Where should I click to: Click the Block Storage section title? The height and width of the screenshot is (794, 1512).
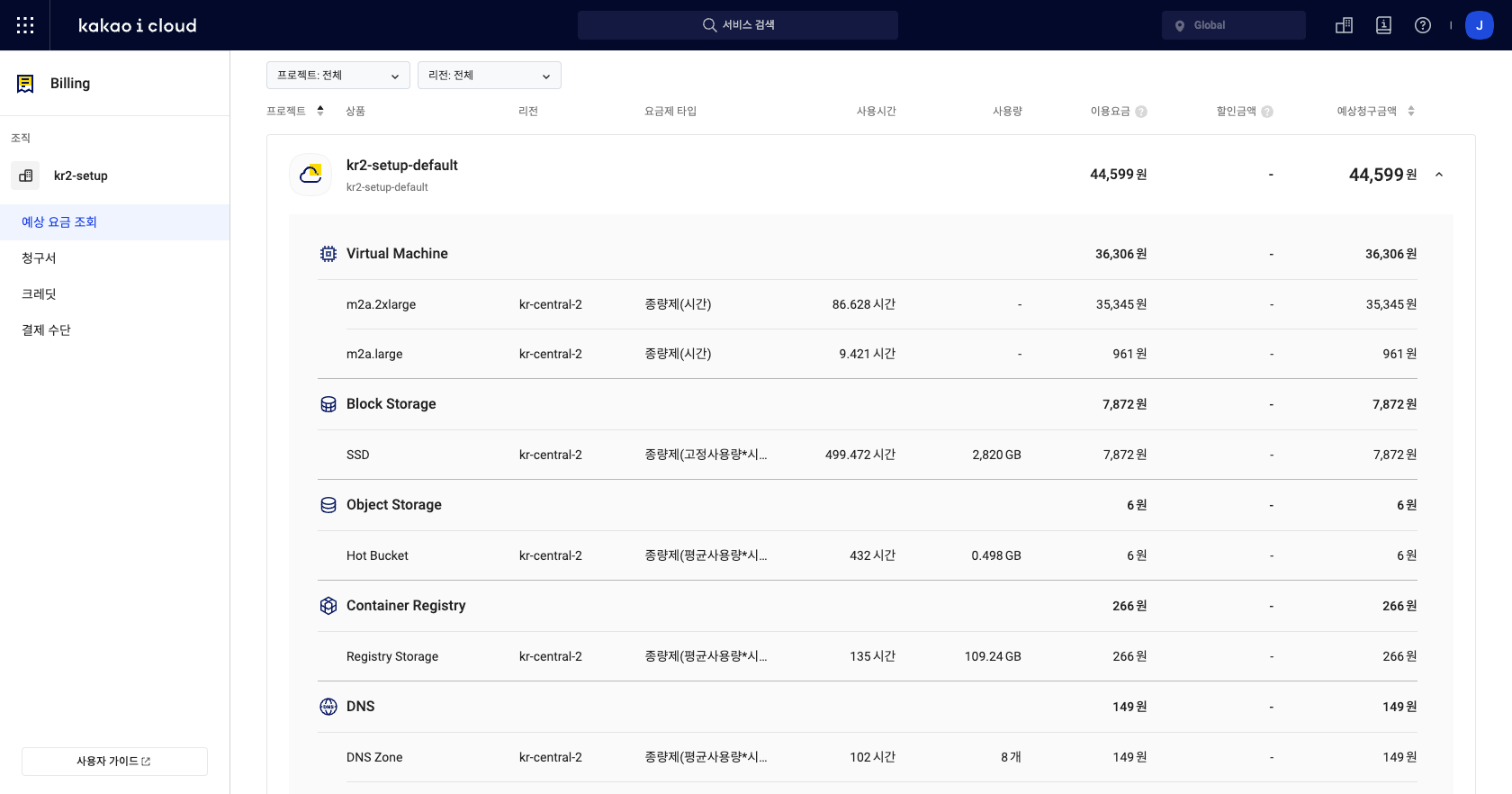(391, 404)
